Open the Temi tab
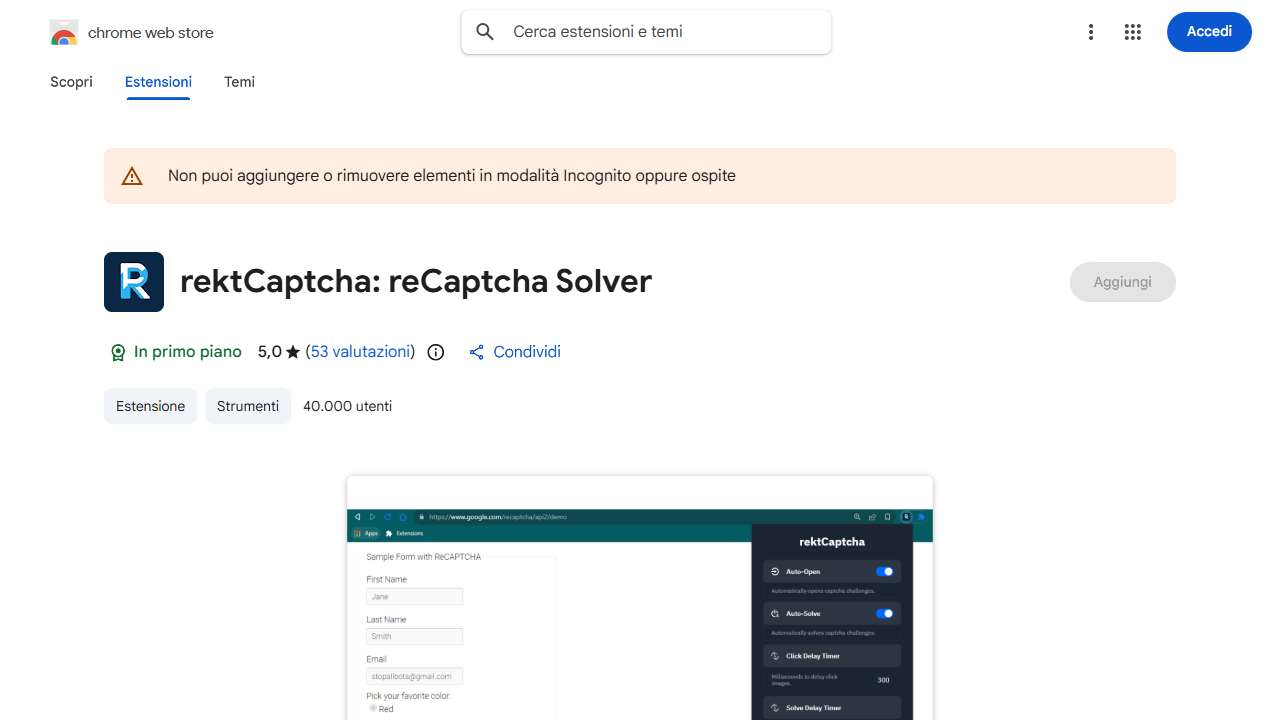 (239, 82)
